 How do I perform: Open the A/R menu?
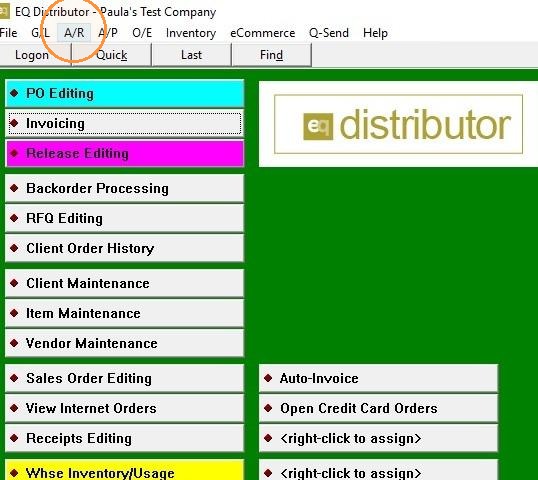point(74,33)
